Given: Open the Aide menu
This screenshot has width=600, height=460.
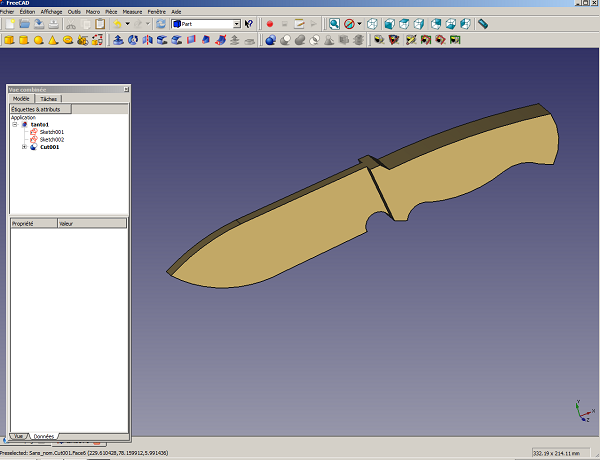Looking at the screenshot, I should click(x=176, y=12).
